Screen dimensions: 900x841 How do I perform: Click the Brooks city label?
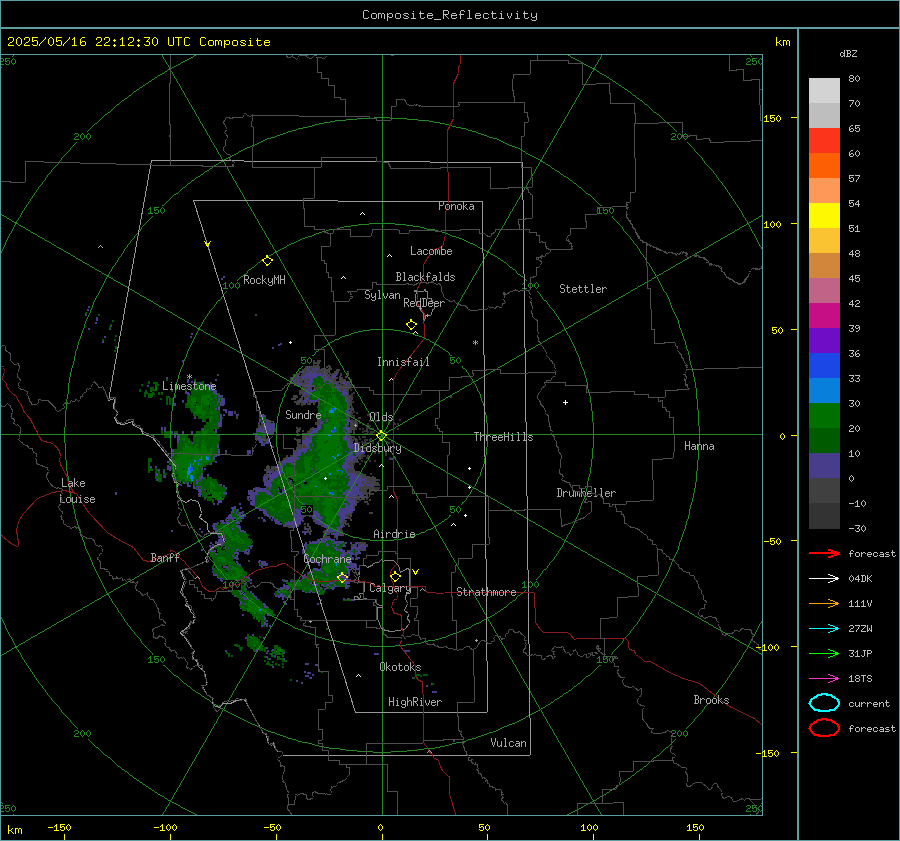click(711, 700)
